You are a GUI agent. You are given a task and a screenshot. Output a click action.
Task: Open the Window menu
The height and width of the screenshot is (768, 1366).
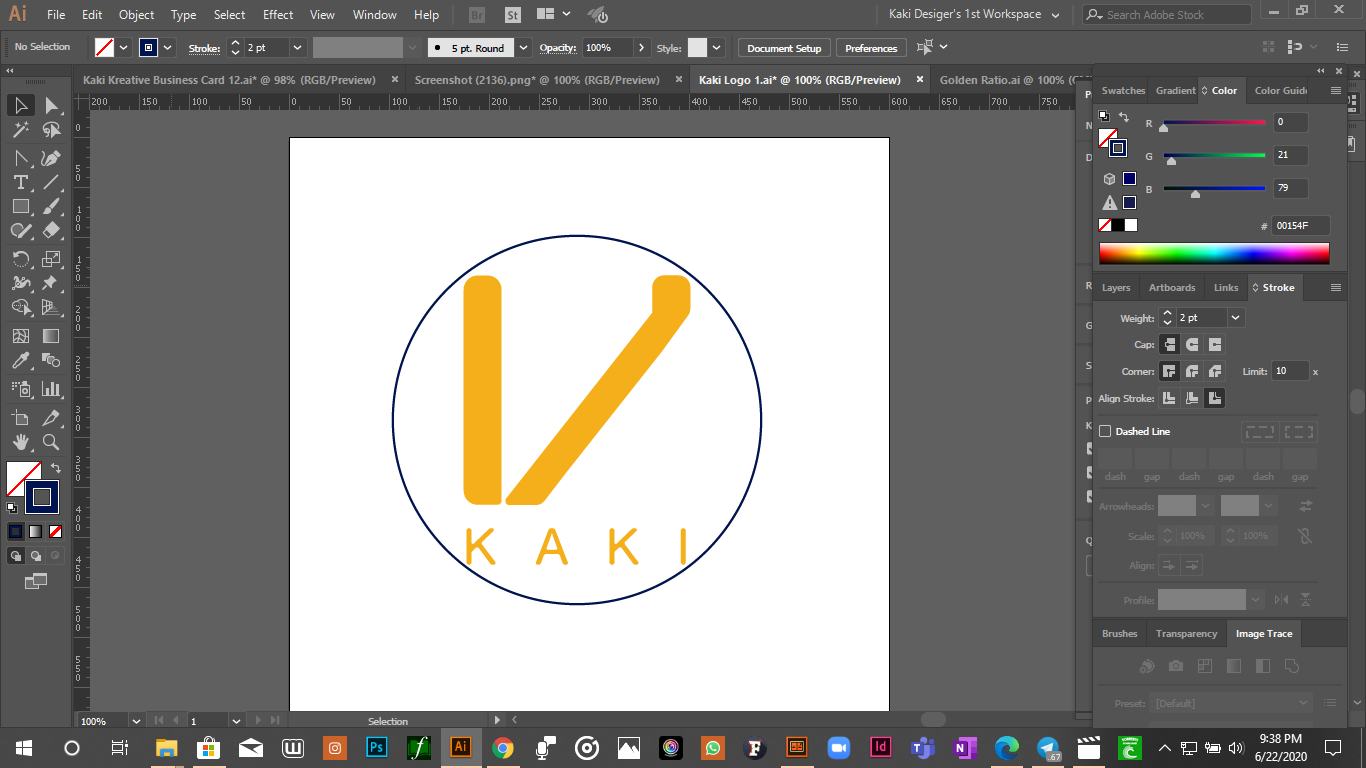(375, 15)
